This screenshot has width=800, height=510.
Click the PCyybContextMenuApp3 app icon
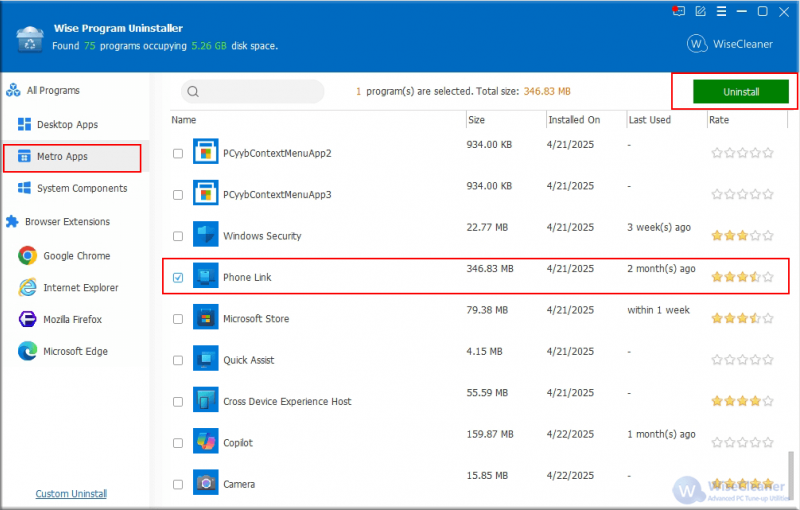(206, 193)
